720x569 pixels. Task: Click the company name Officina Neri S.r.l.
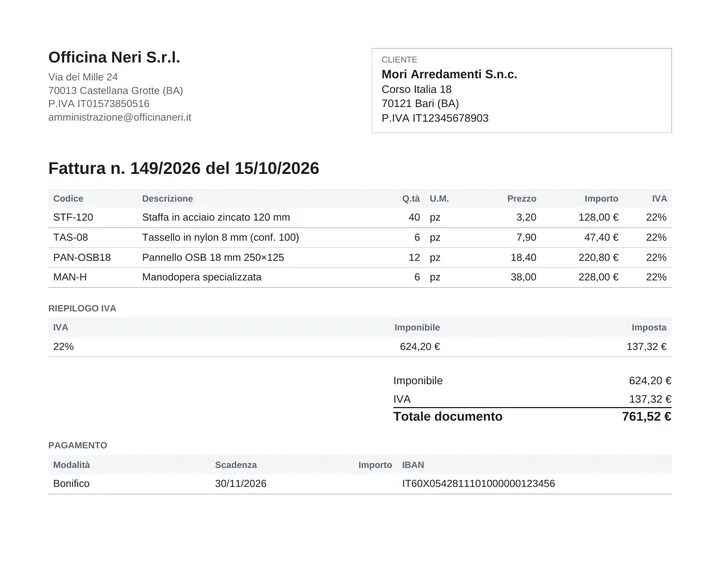tap(114, 57)
